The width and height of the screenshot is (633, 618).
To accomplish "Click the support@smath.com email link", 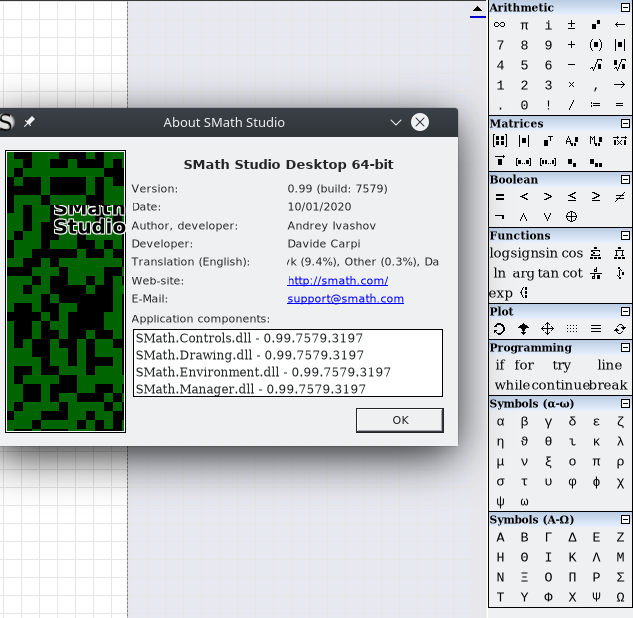I will tap(345, 299).
